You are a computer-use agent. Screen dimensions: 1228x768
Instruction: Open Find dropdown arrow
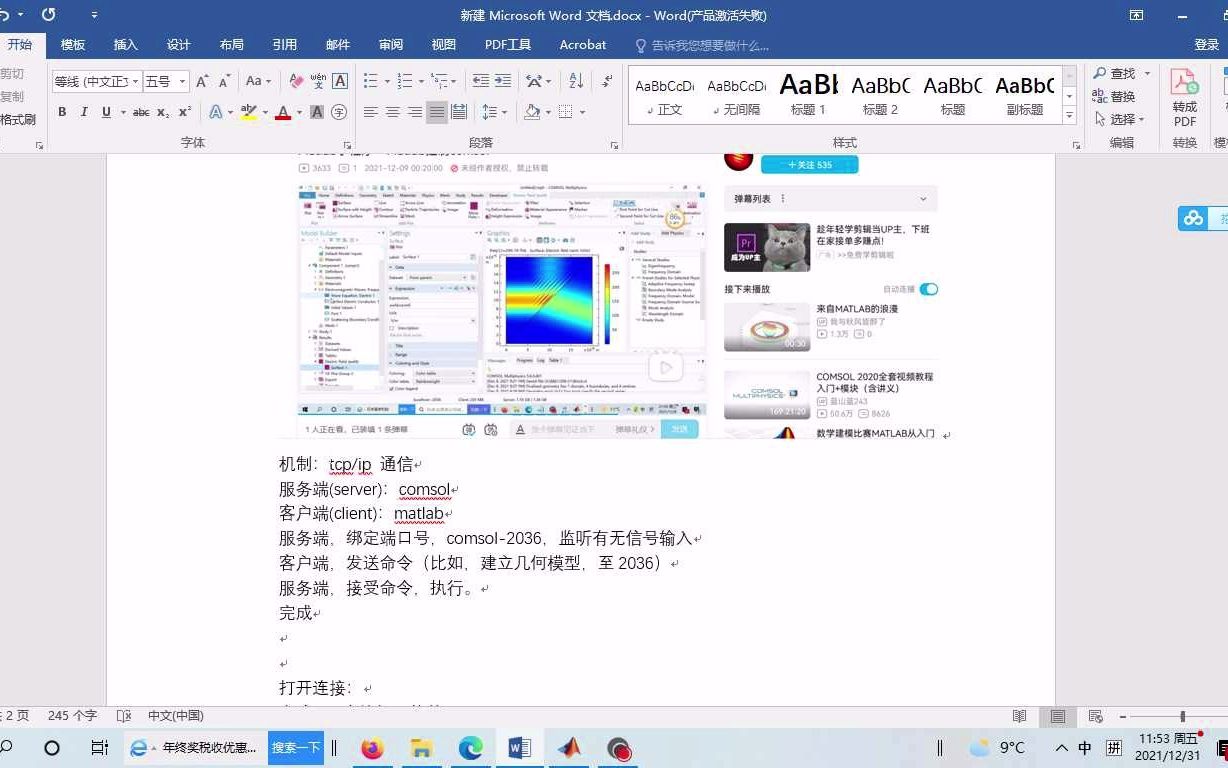pyautogui.click(x=1147, y=74)
